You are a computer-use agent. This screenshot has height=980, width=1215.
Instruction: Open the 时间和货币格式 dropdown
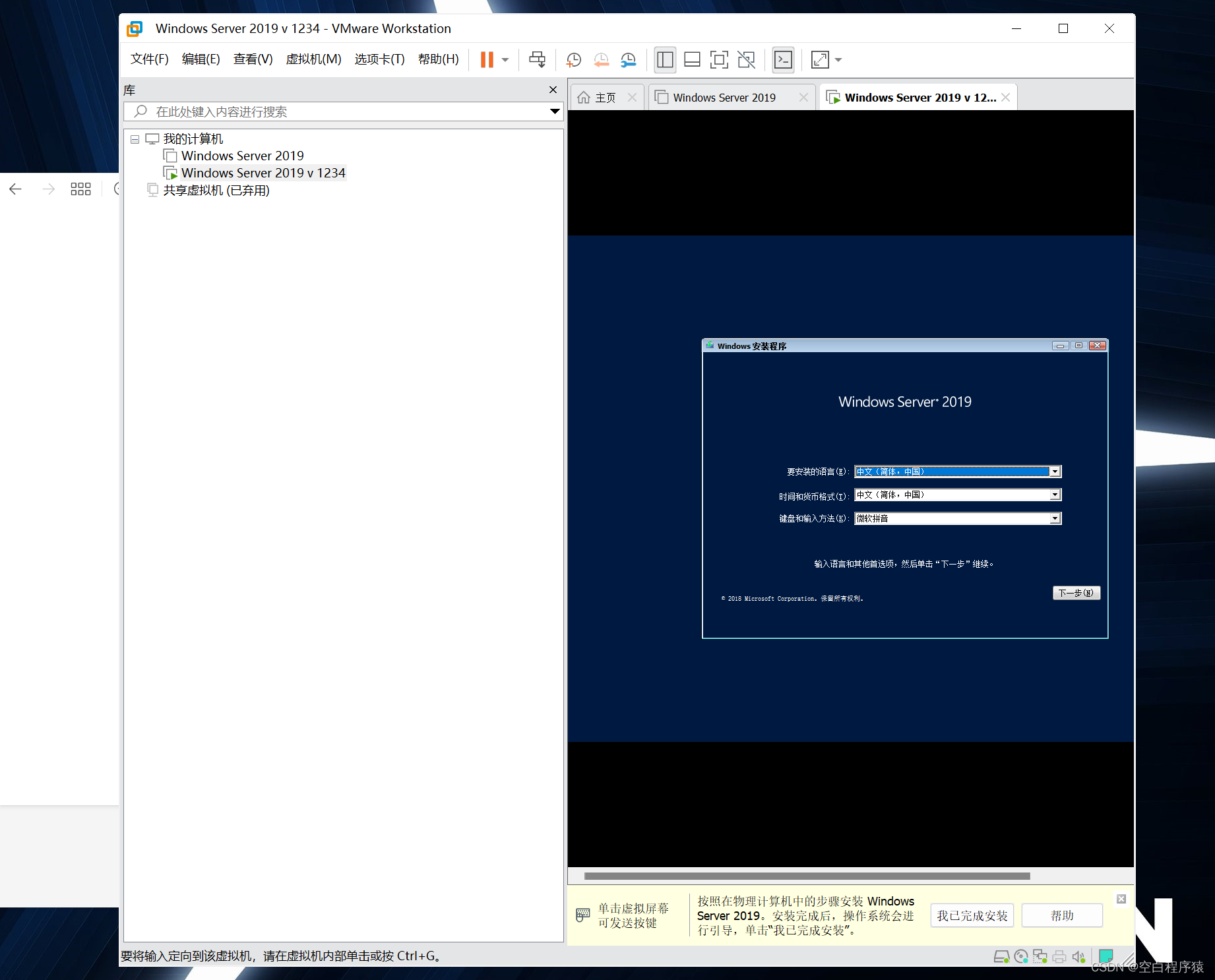[1055, 495]
